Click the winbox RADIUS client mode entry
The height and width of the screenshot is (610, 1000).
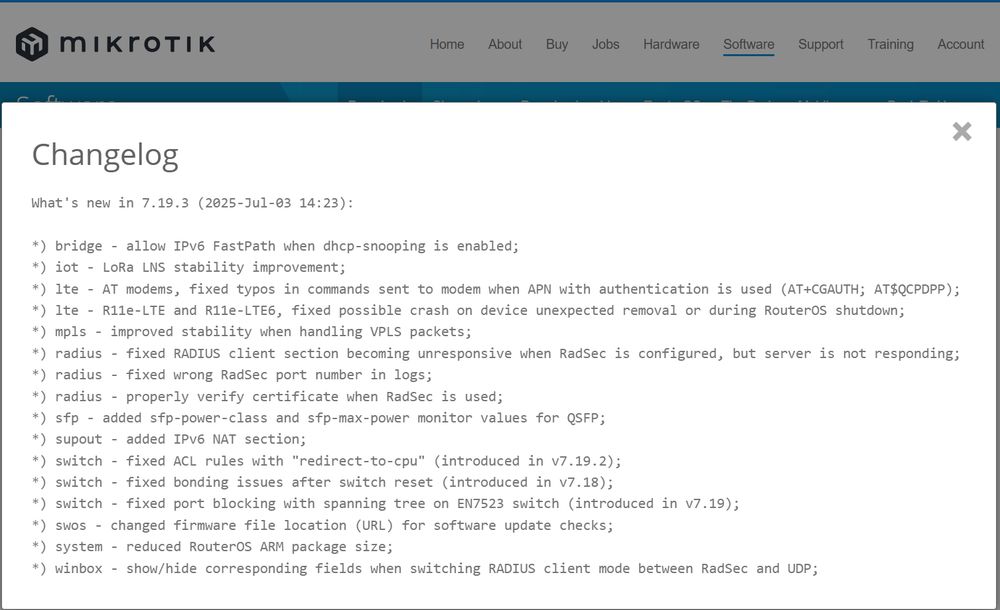point(425,569)
